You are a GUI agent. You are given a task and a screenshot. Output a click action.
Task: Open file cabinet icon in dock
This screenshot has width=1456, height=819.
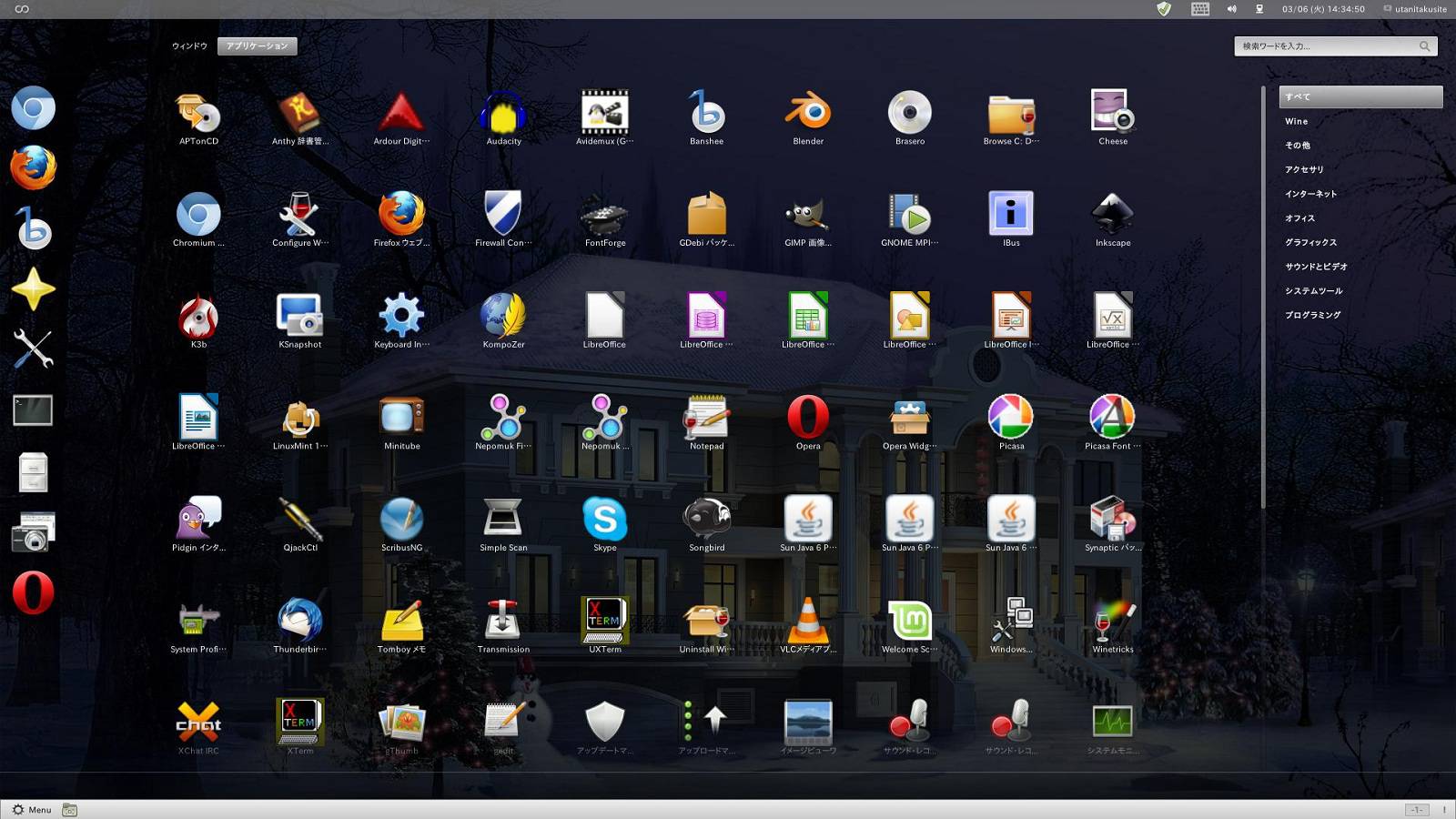tap(34, 472)
